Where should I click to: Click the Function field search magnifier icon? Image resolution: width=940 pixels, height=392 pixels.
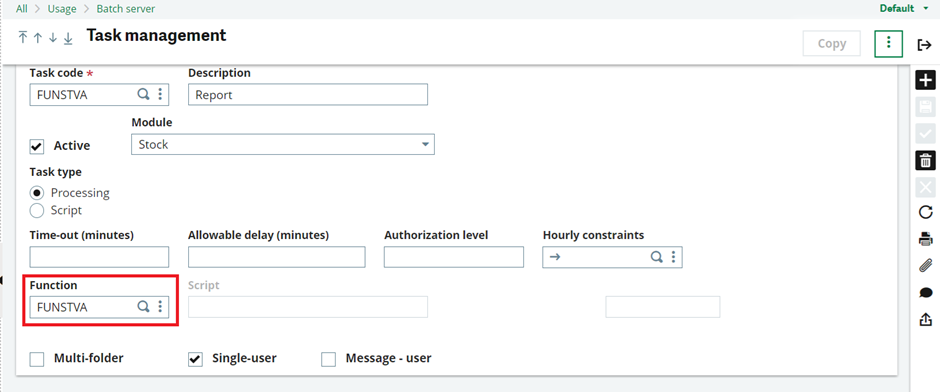click(143, 307)
